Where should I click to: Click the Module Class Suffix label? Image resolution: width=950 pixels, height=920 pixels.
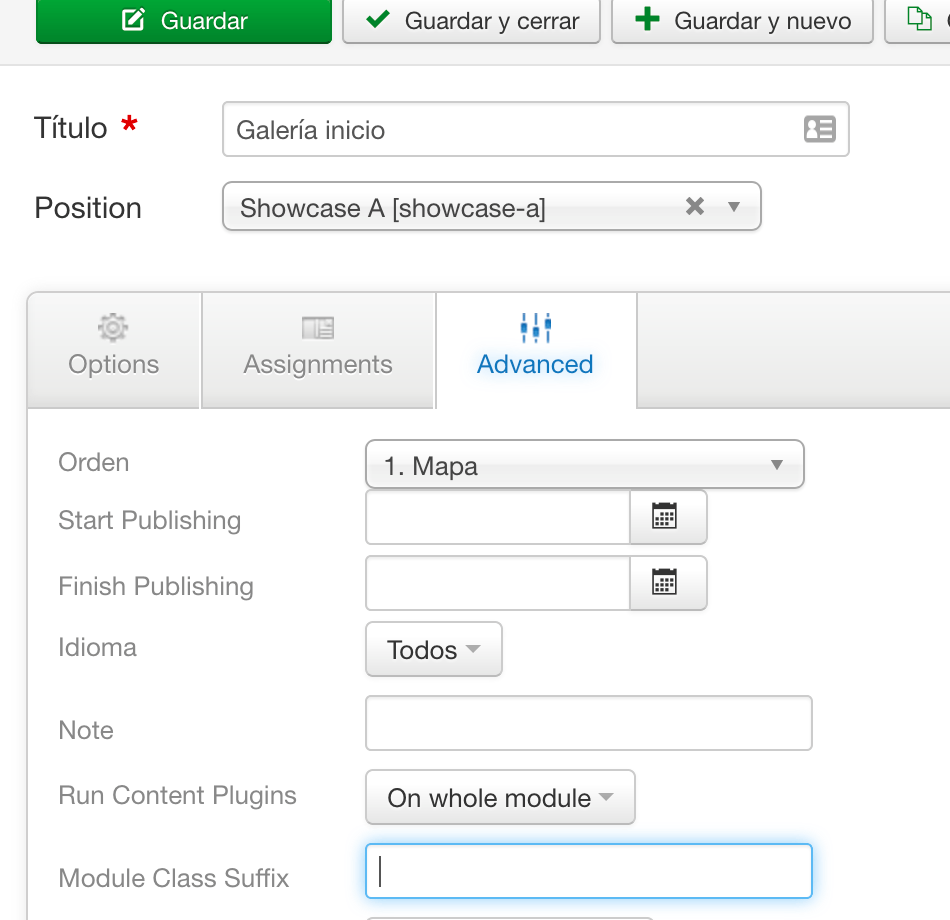click(x=174, y=878)
